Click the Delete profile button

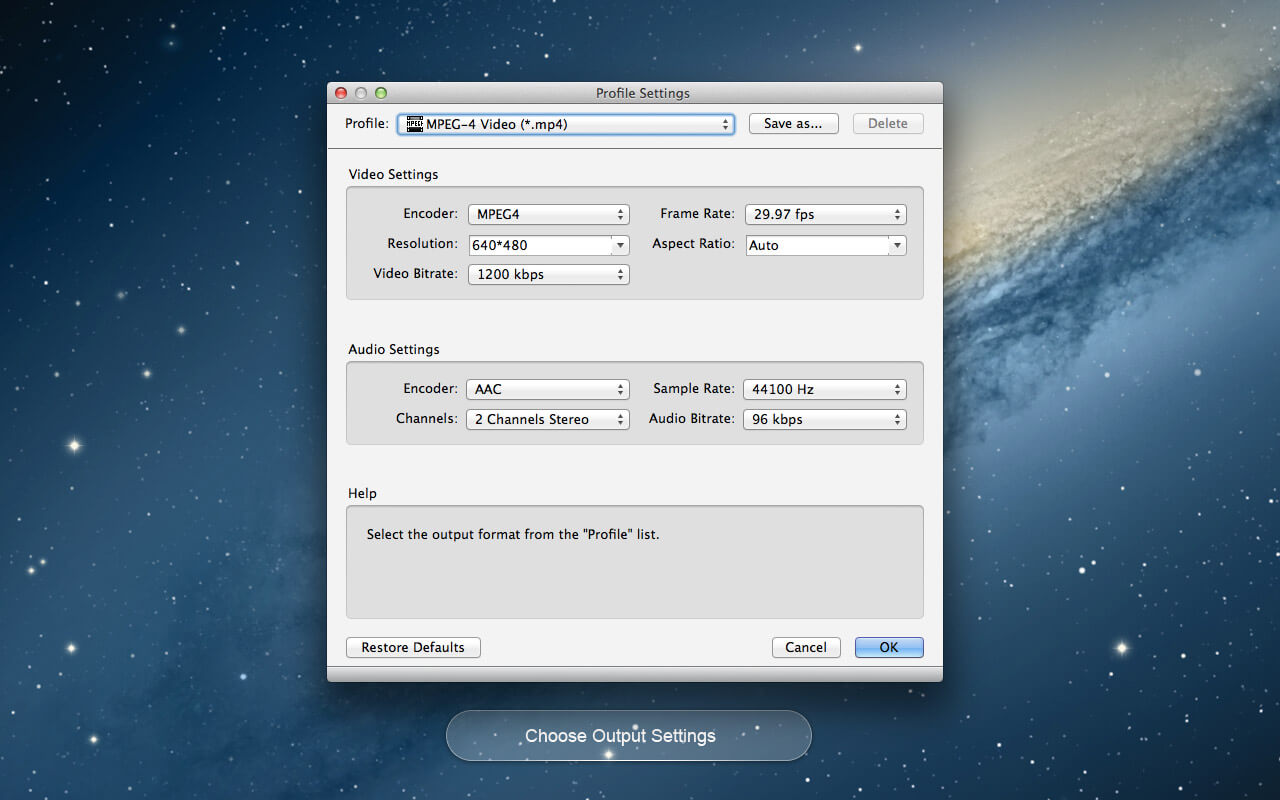click(x=887, y=124)
